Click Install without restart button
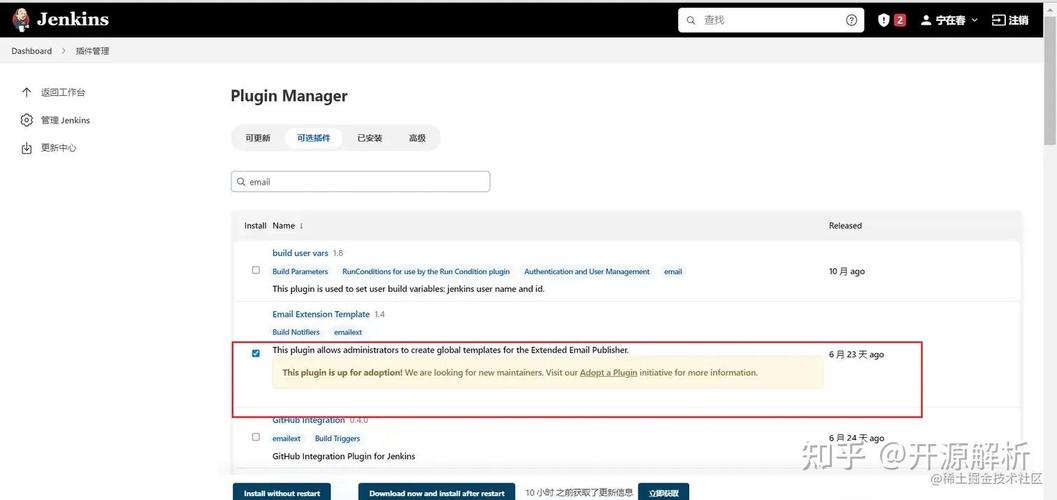This screenshot has height=500, width=1057. (x=282, y=493)
